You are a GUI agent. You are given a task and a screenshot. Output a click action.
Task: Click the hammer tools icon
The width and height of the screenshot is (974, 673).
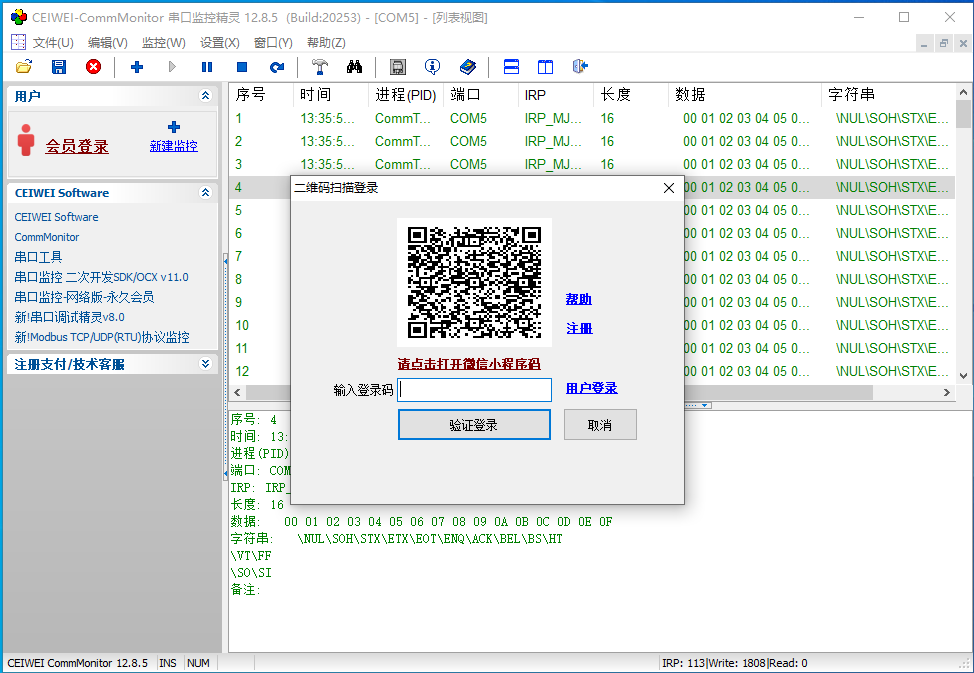click(x=319, y=67)
